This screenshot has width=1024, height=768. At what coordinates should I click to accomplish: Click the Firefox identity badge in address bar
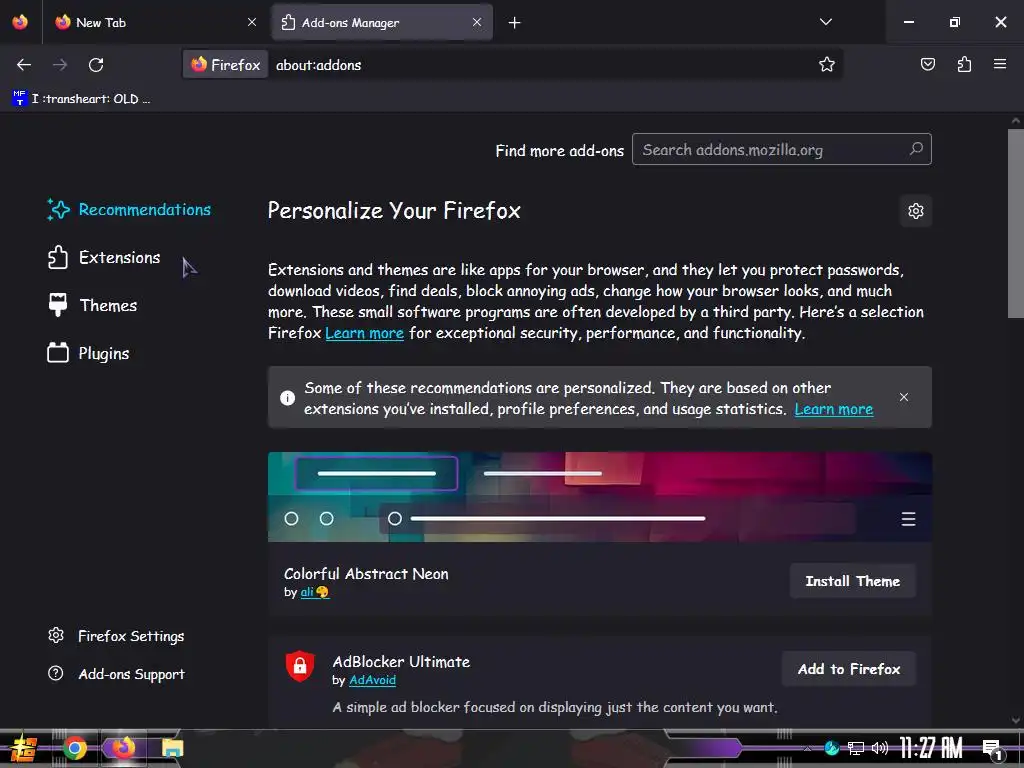225,65
